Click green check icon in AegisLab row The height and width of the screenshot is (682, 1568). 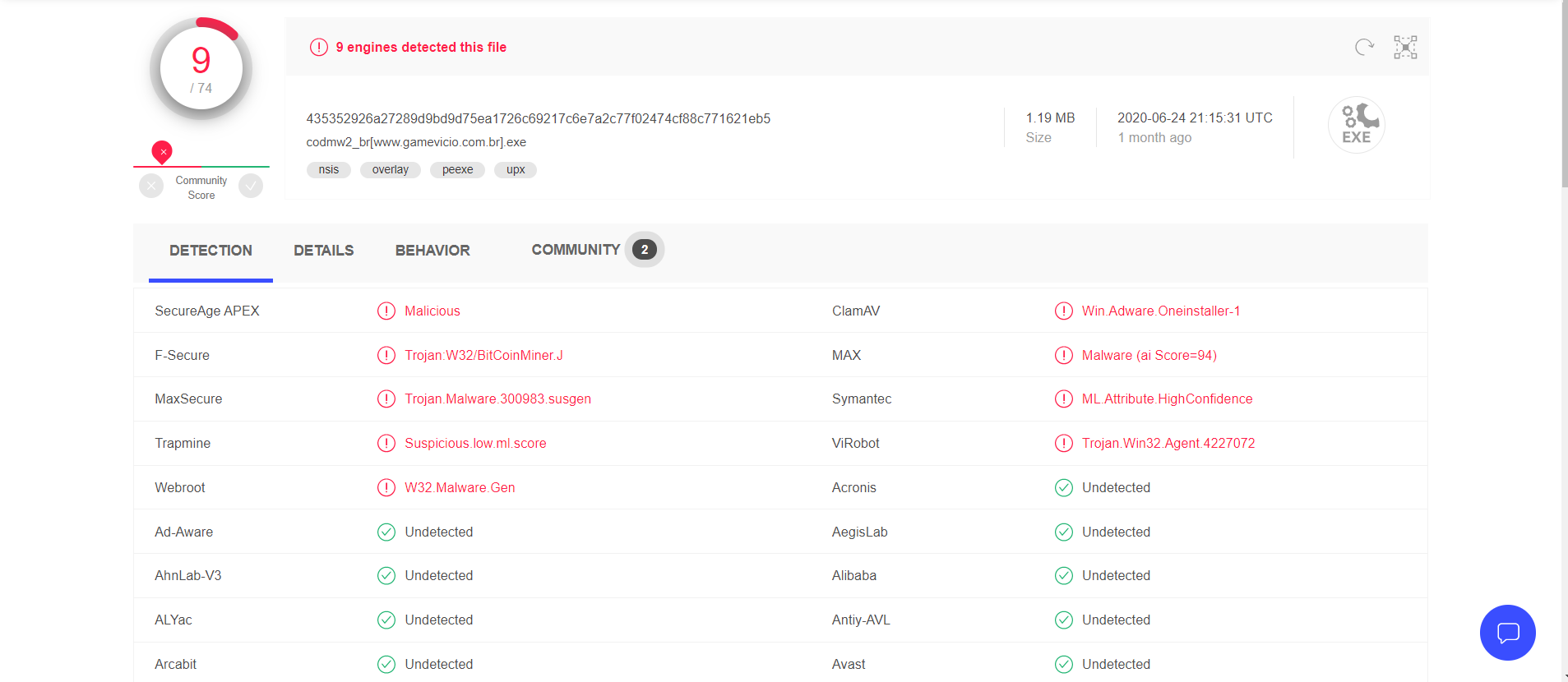[1064, 532]
